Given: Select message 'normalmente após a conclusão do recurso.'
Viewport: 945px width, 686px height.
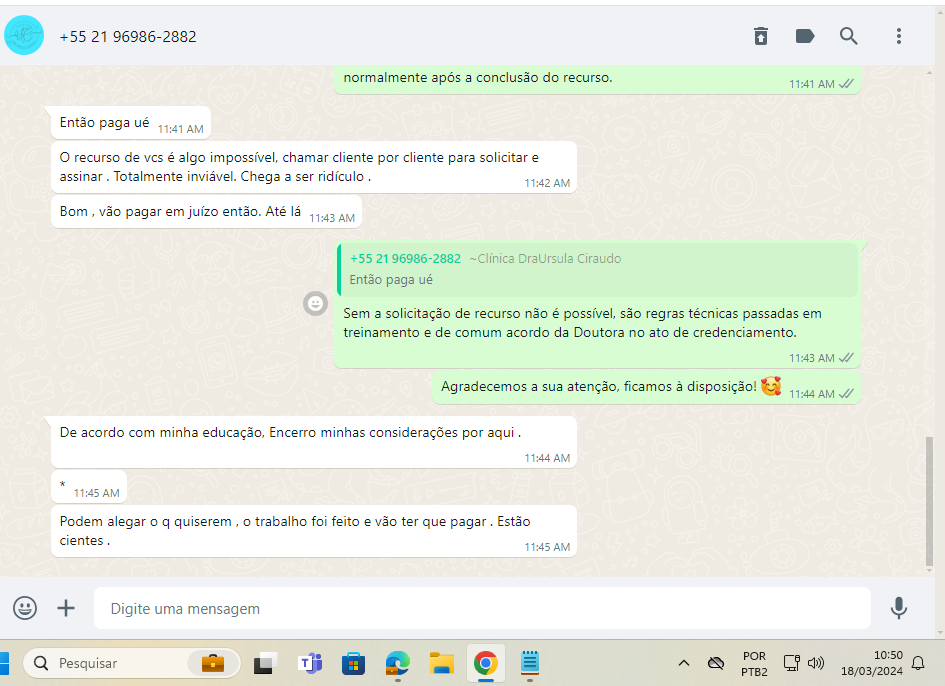Looking at the screenshot, I should tap(597, 80).
